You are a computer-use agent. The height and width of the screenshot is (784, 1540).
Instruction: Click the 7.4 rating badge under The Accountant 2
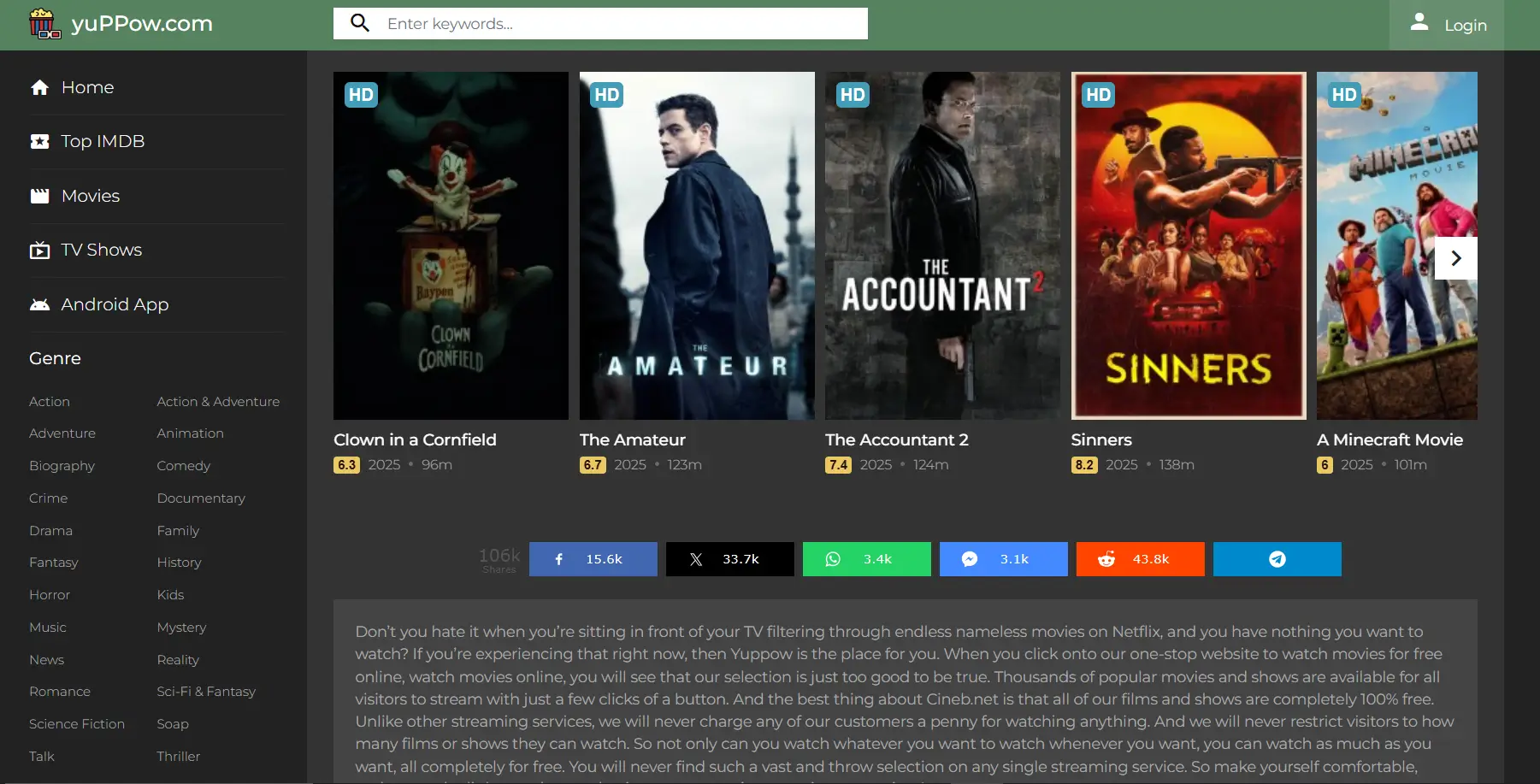[838, 465]
